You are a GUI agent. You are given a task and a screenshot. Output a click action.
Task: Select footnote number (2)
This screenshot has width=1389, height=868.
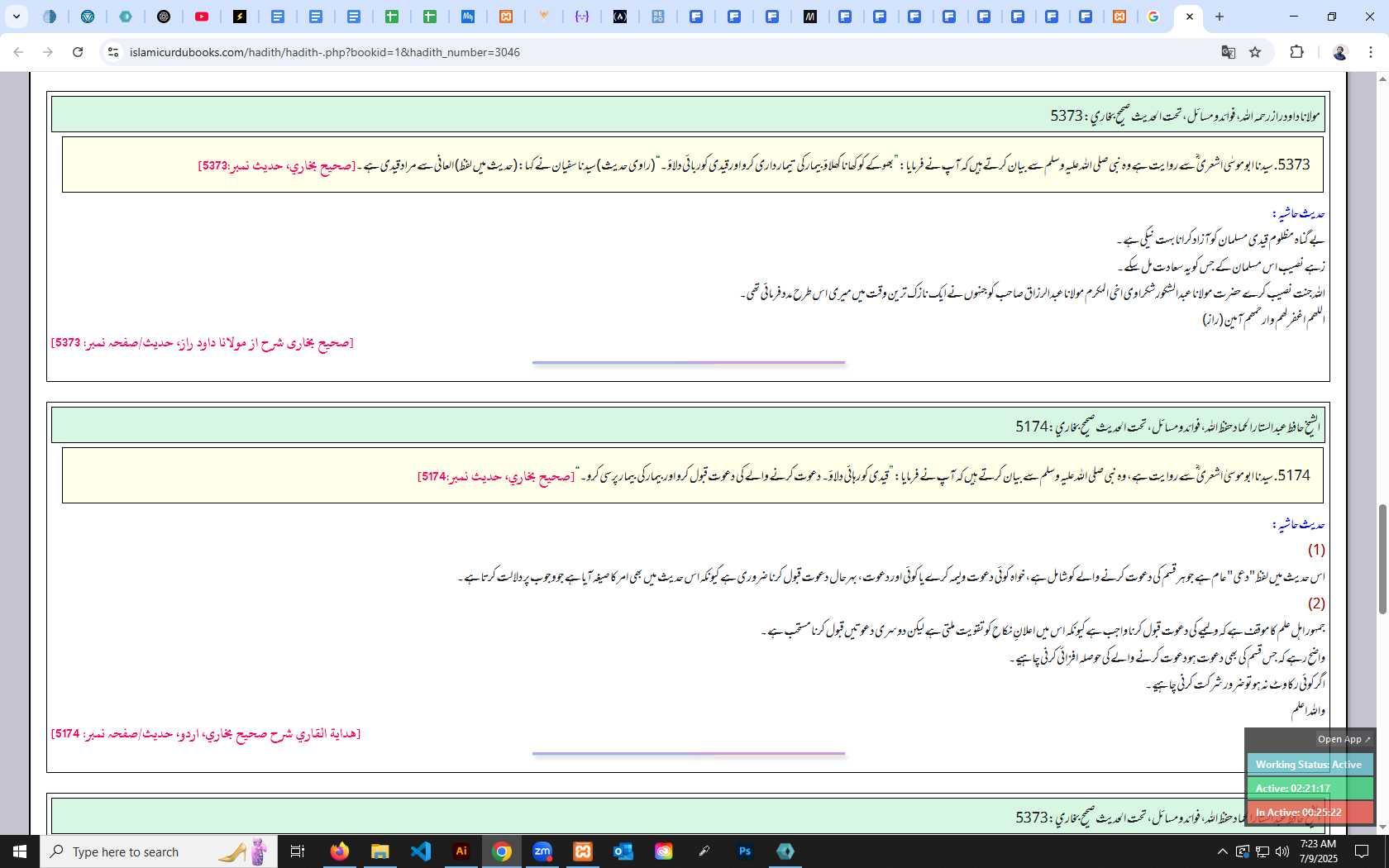[1316, 603]
